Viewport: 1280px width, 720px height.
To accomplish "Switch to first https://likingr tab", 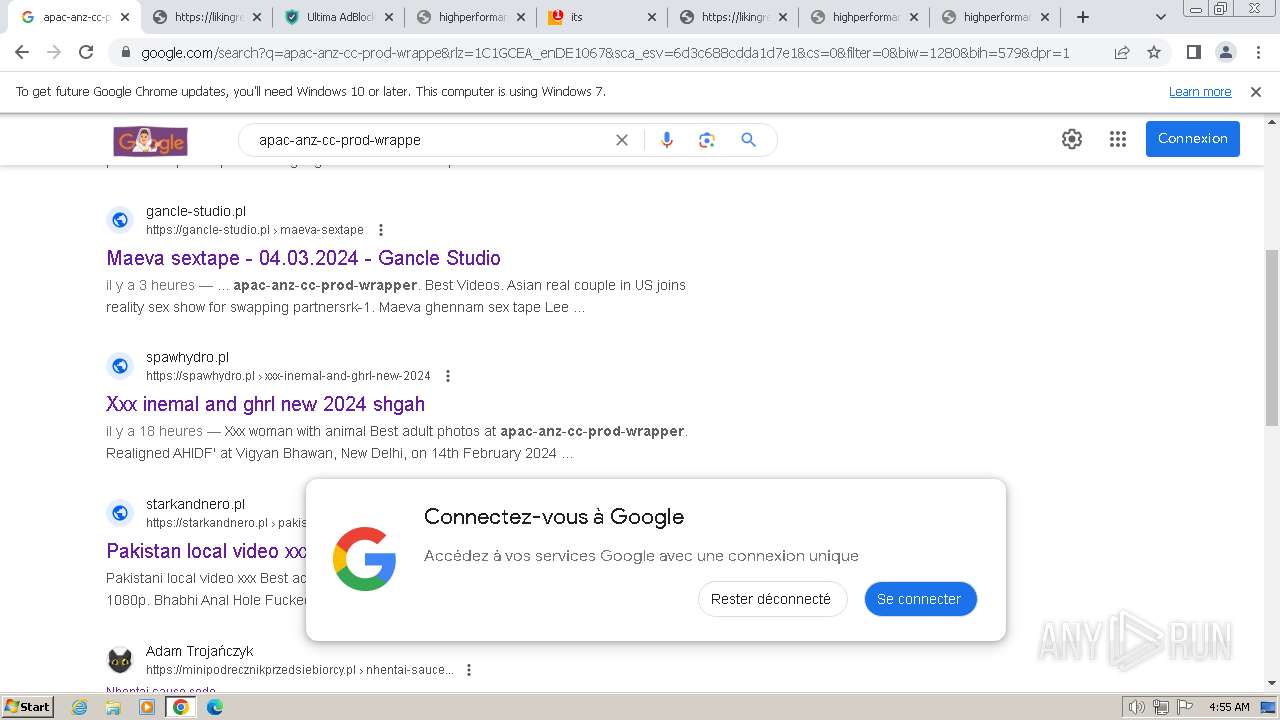I will pos(206,17).
